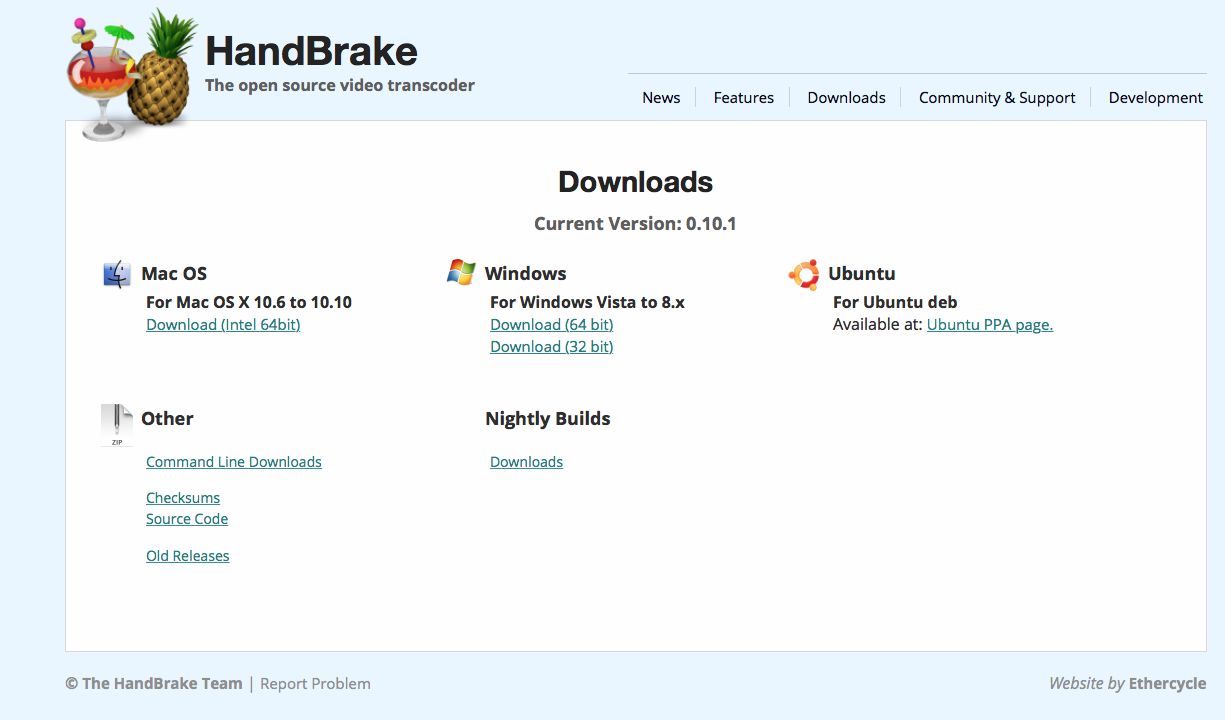This screenshot has width=1225, height=720.
Task: Click the 'Other' section heading
Action: pyautogui.click(x=168, y=419)
